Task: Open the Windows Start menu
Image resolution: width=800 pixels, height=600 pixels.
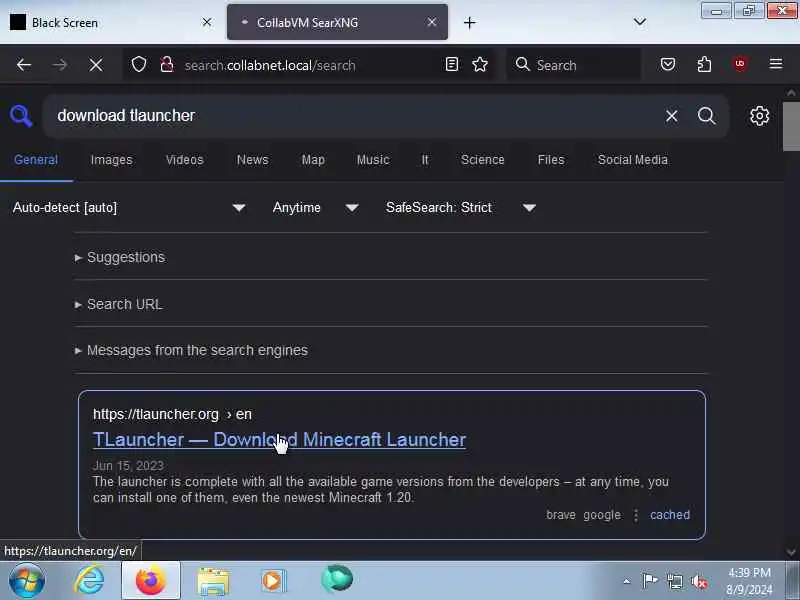Action: coord(27,581)
